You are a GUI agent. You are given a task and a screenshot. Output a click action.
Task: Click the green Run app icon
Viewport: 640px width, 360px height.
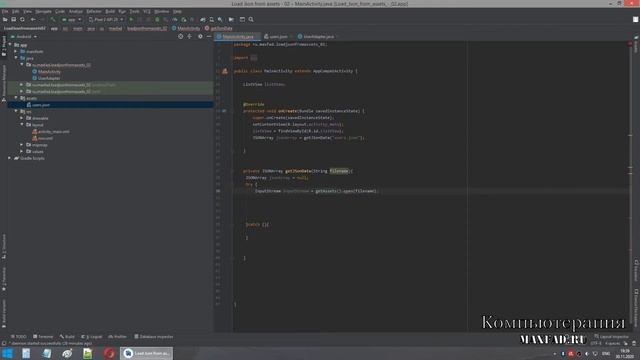coord(131,19)
